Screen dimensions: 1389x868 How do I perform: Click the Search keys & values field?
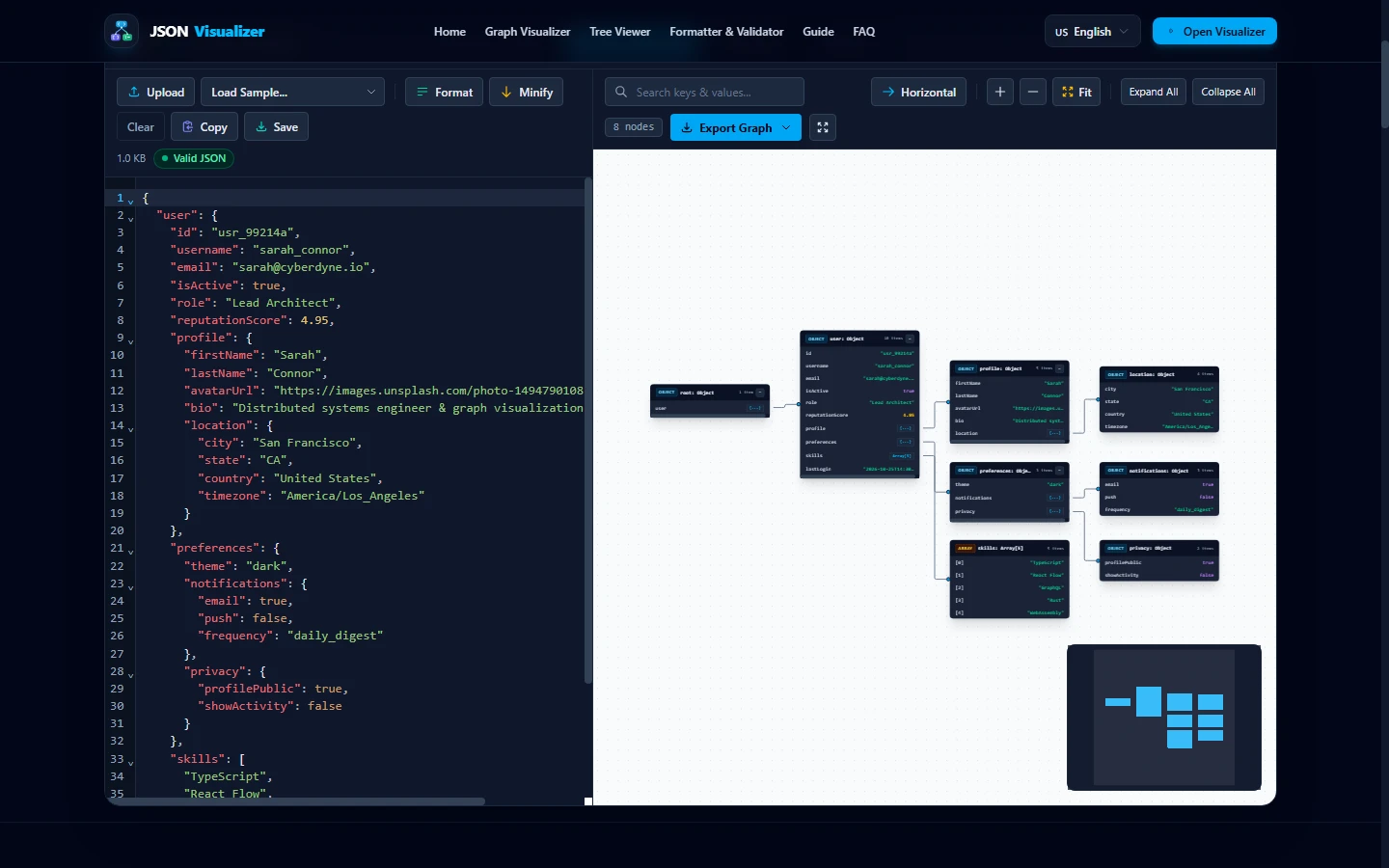[704, 93]
